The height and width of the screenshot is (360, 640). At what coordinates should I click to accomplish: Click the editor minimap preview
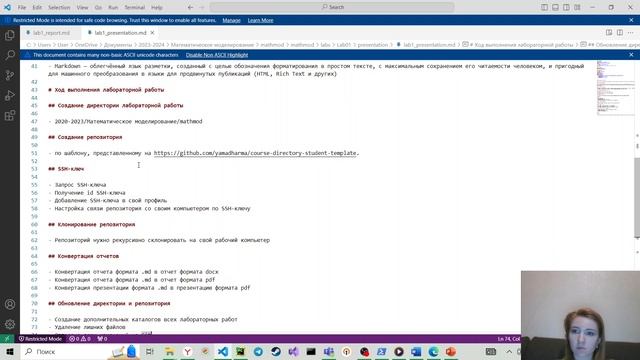[x=616, y=87]
